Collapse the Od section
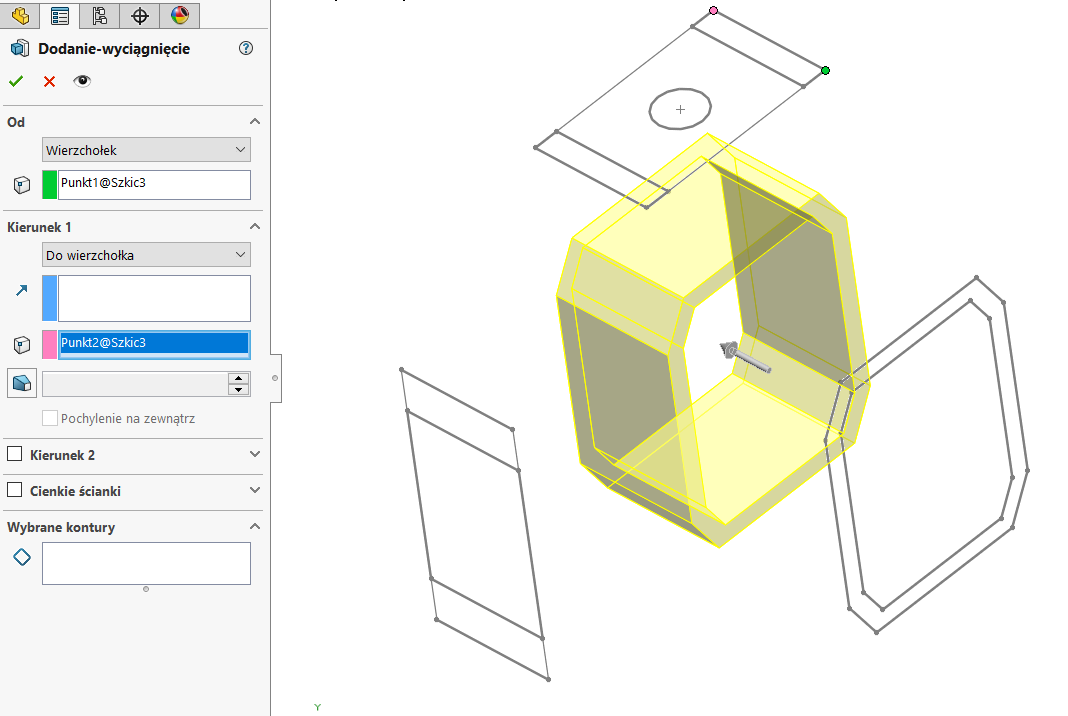This screenshot has height=716, width=1068. (254, 122)
